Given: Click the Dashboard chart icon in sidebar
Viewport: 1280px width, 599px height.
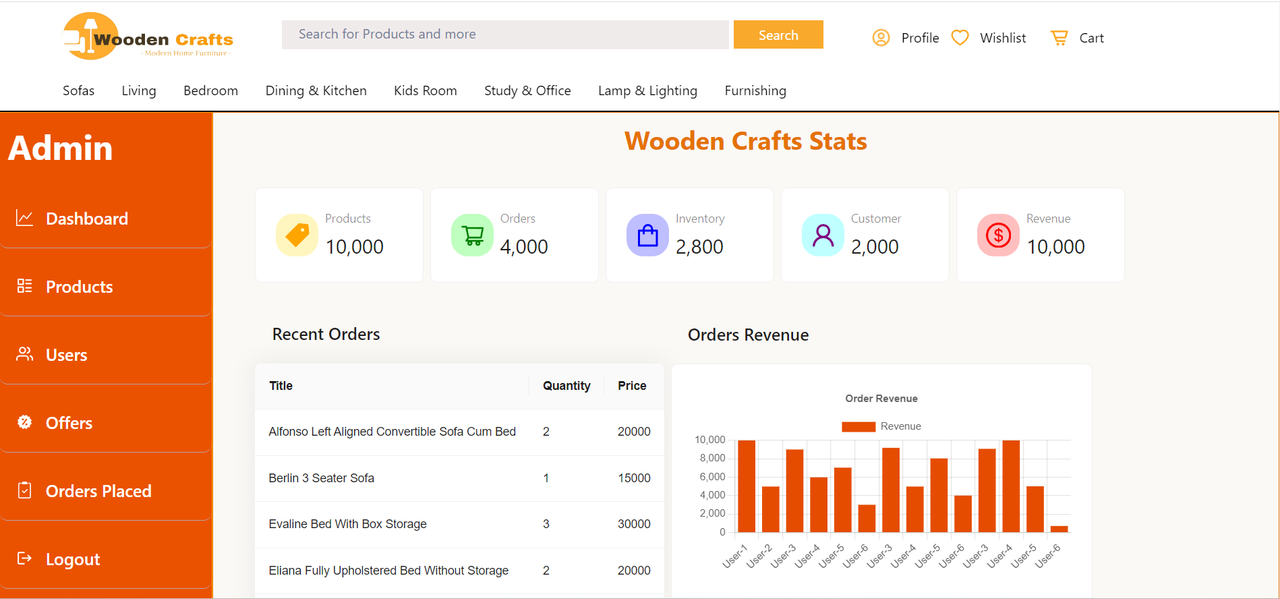Looking at the screenshot, I should (x=25, y=218).
